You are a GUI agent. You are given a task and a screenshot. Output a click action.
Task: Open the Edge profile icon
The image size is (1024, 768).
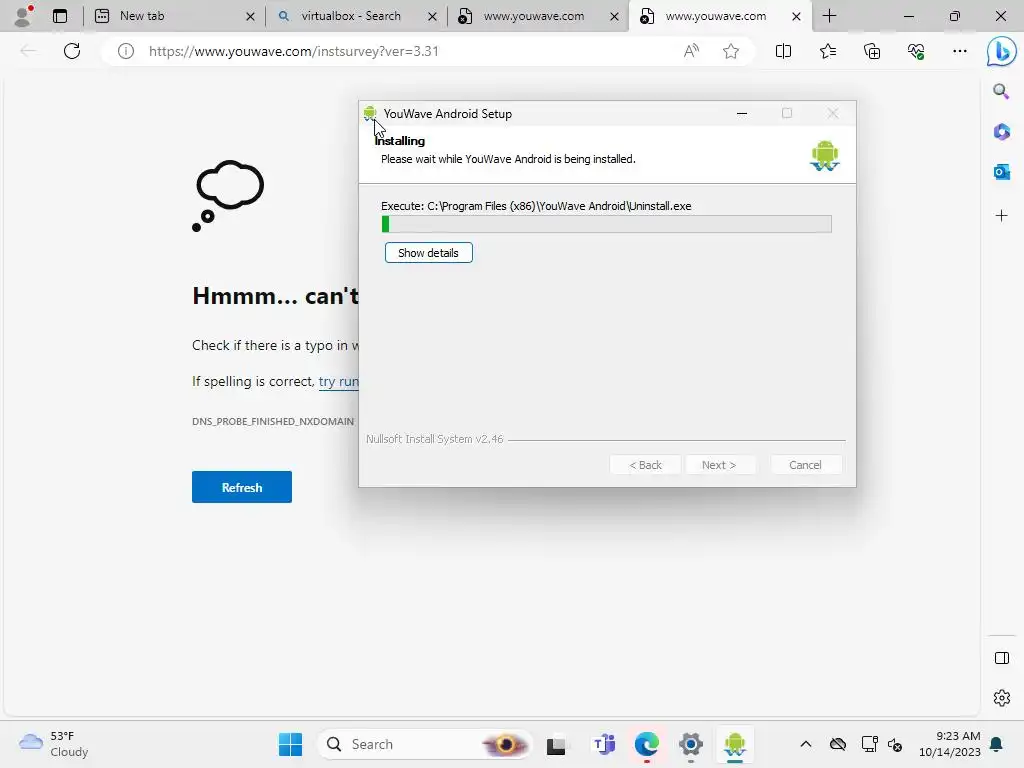pyautogui.click(x=23, y=15)
